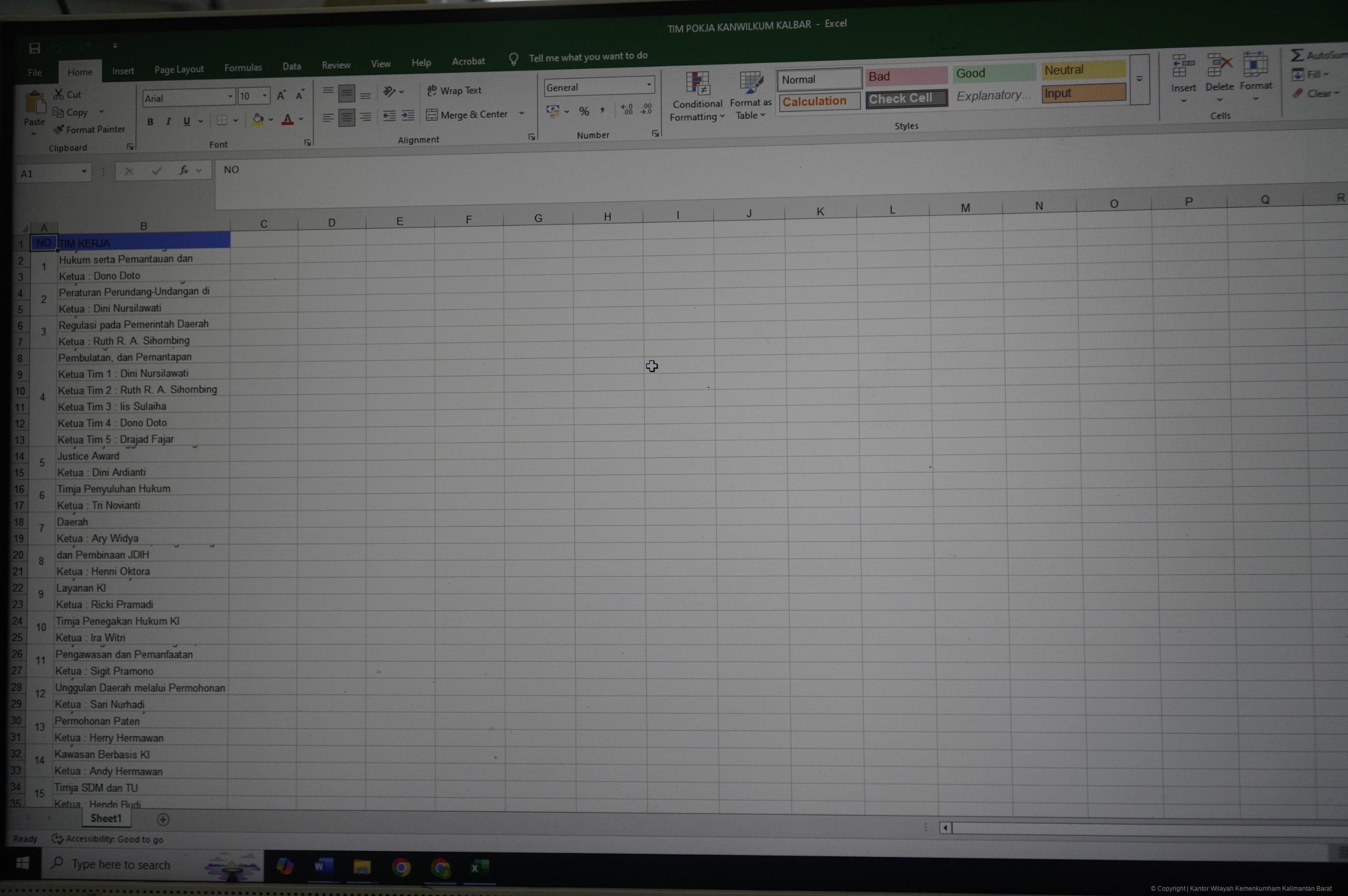This screenshot has width=1348, height=896.
Task: Click the Increase Font Size icon
Action: click(281, 96)
